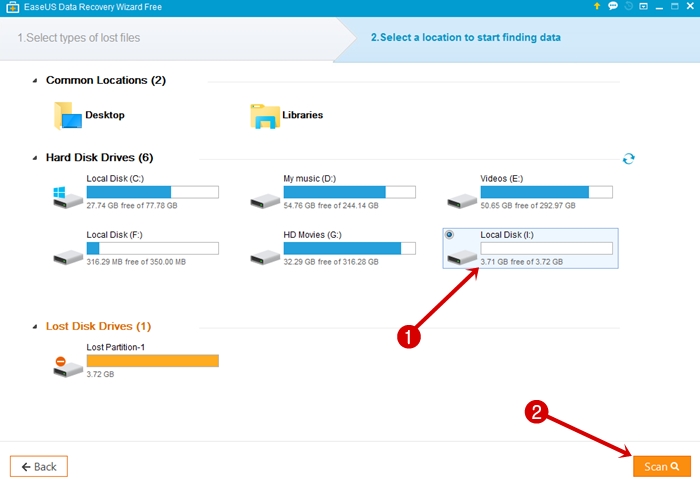Image resolution: width=700 pixels, height=483 pixels.
Task: Click the Videos (E:) usage bar
Action: 546,192
